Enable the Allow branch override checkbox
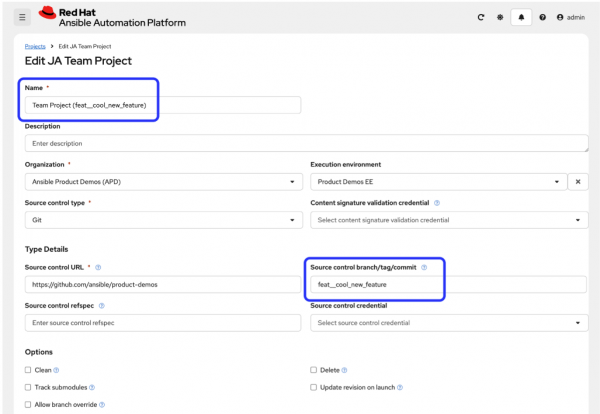 [x=28, y=404]
